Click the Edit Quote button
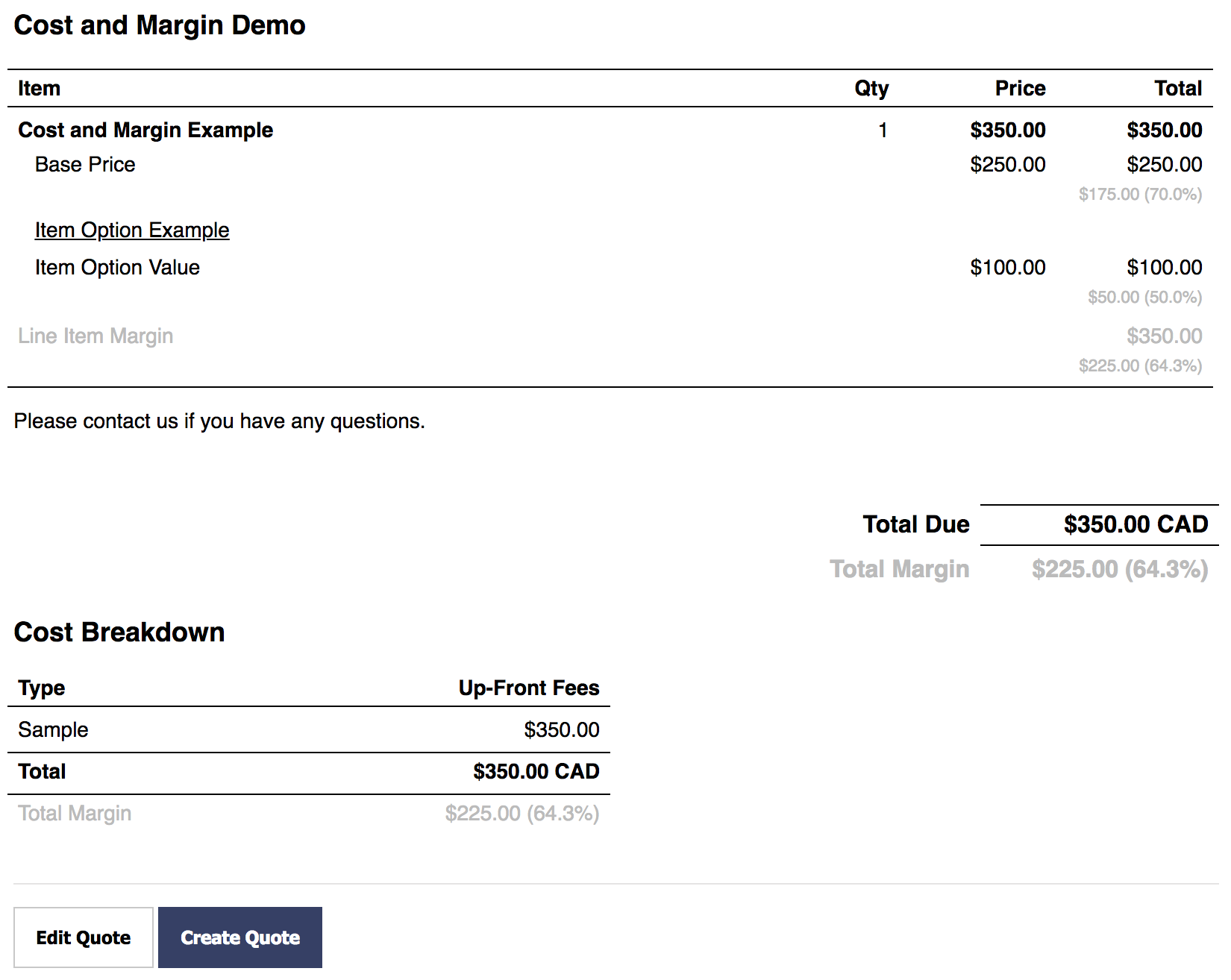 pos(84,937)
